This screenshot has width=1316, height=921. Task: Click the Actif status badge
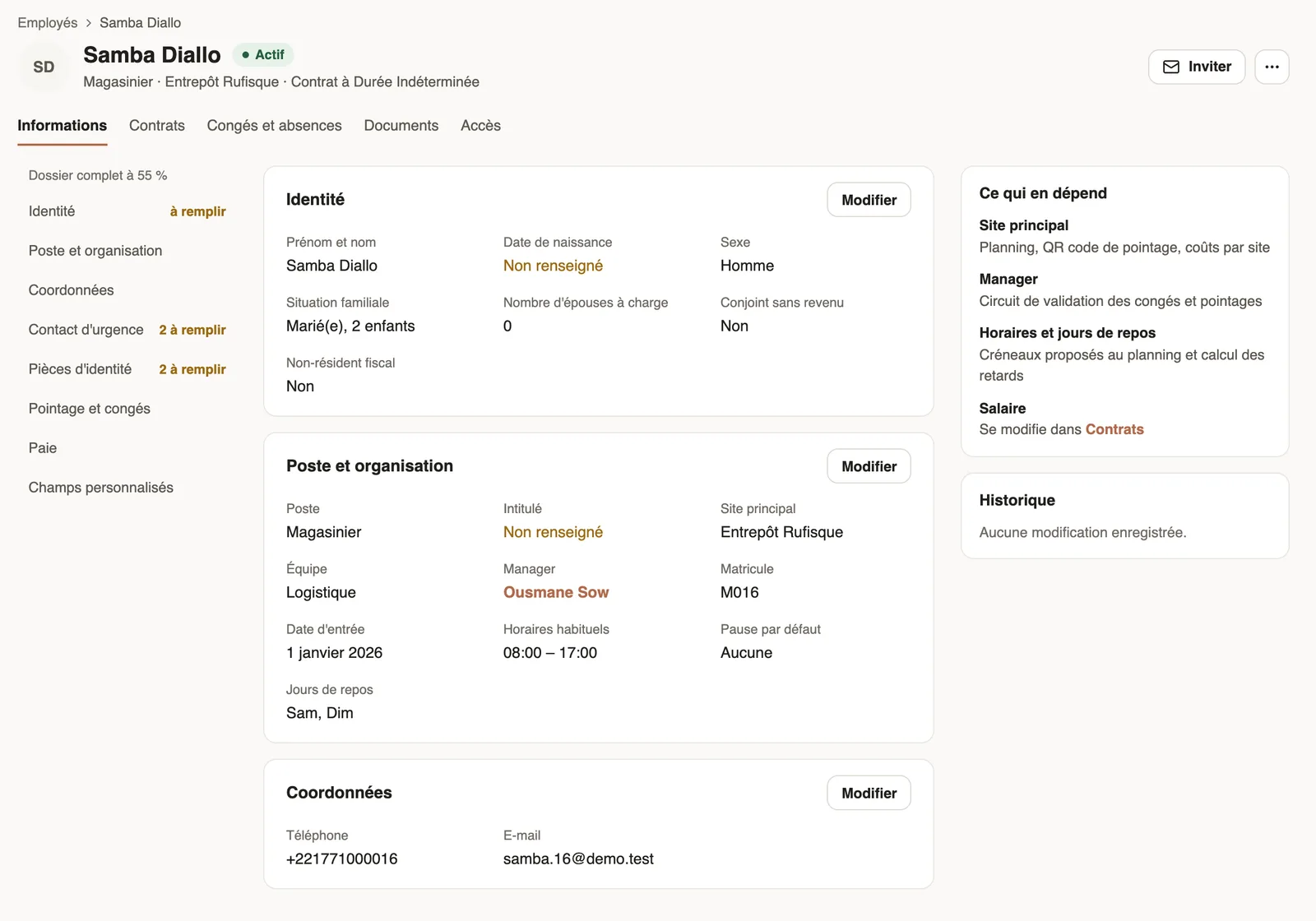click(263, 54)
